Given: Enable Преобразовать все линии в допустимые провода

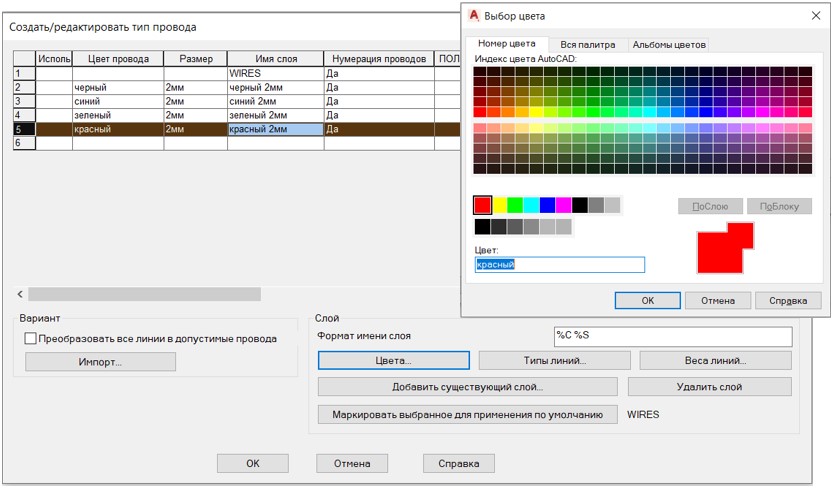Looking at the screenshot, I should tap(30, 339).
